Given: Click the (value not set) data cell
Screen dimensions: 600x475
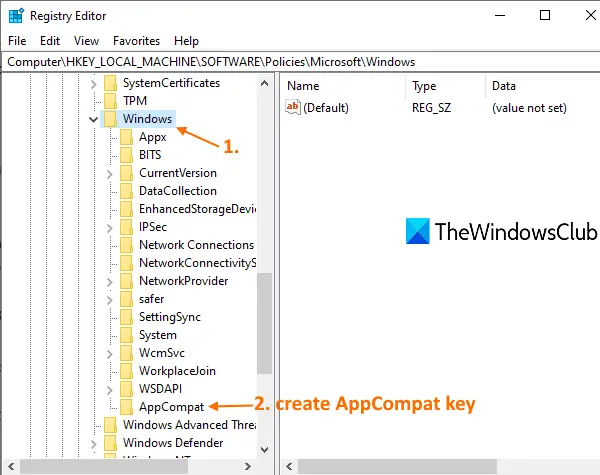Looking at the screenshot, I should 529,108.
